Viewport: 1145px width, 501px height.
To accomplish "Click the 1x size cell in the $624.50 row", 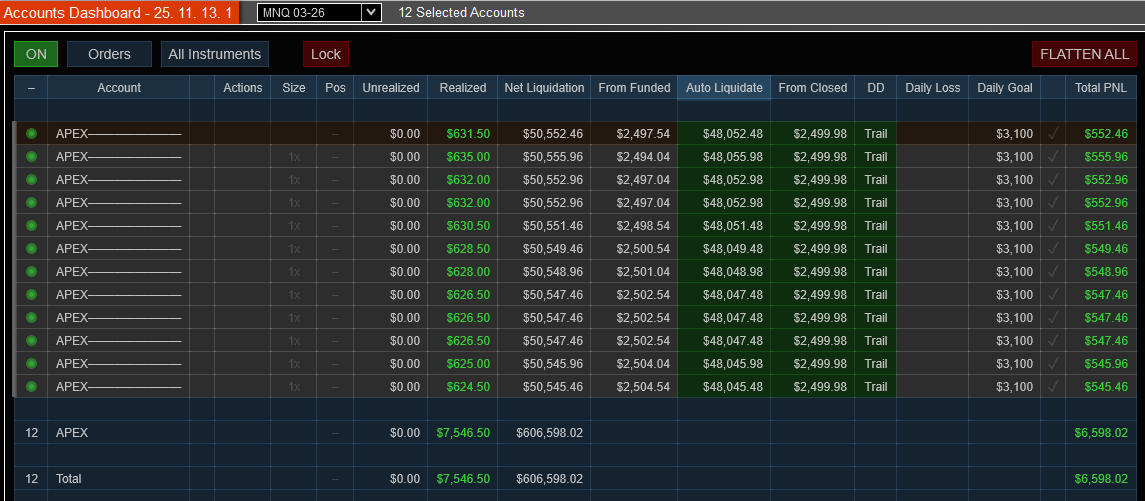I will point(294,386).
